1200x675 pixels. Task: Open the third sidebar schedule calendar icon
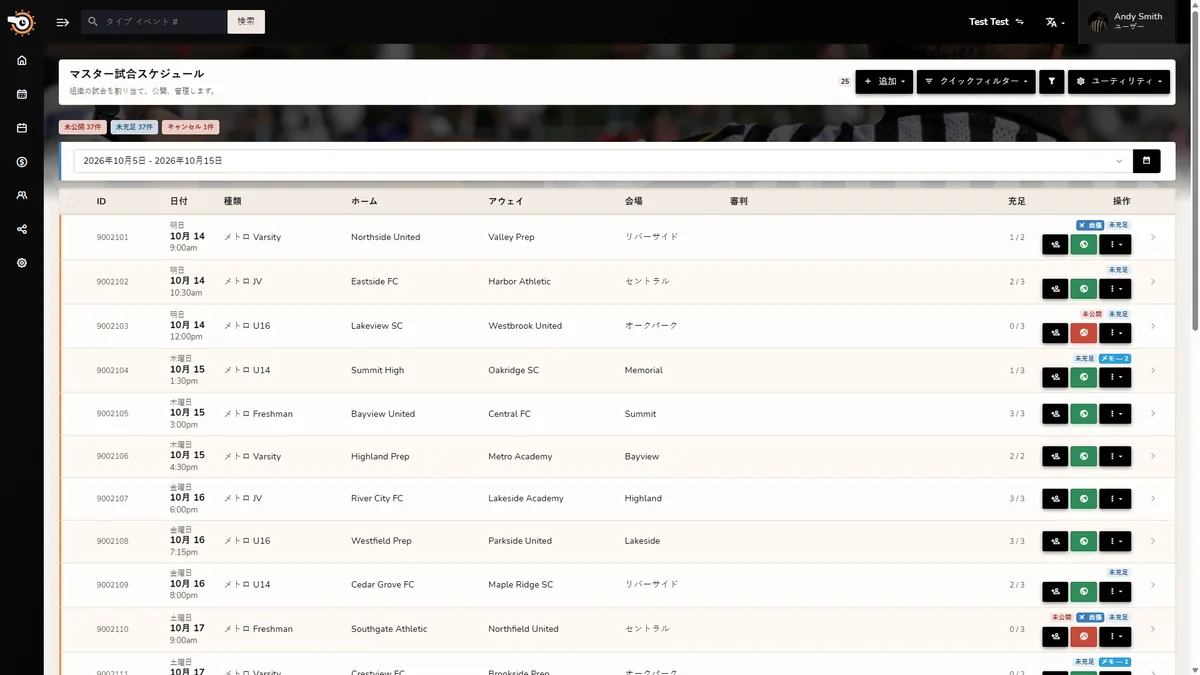point(22,128)
